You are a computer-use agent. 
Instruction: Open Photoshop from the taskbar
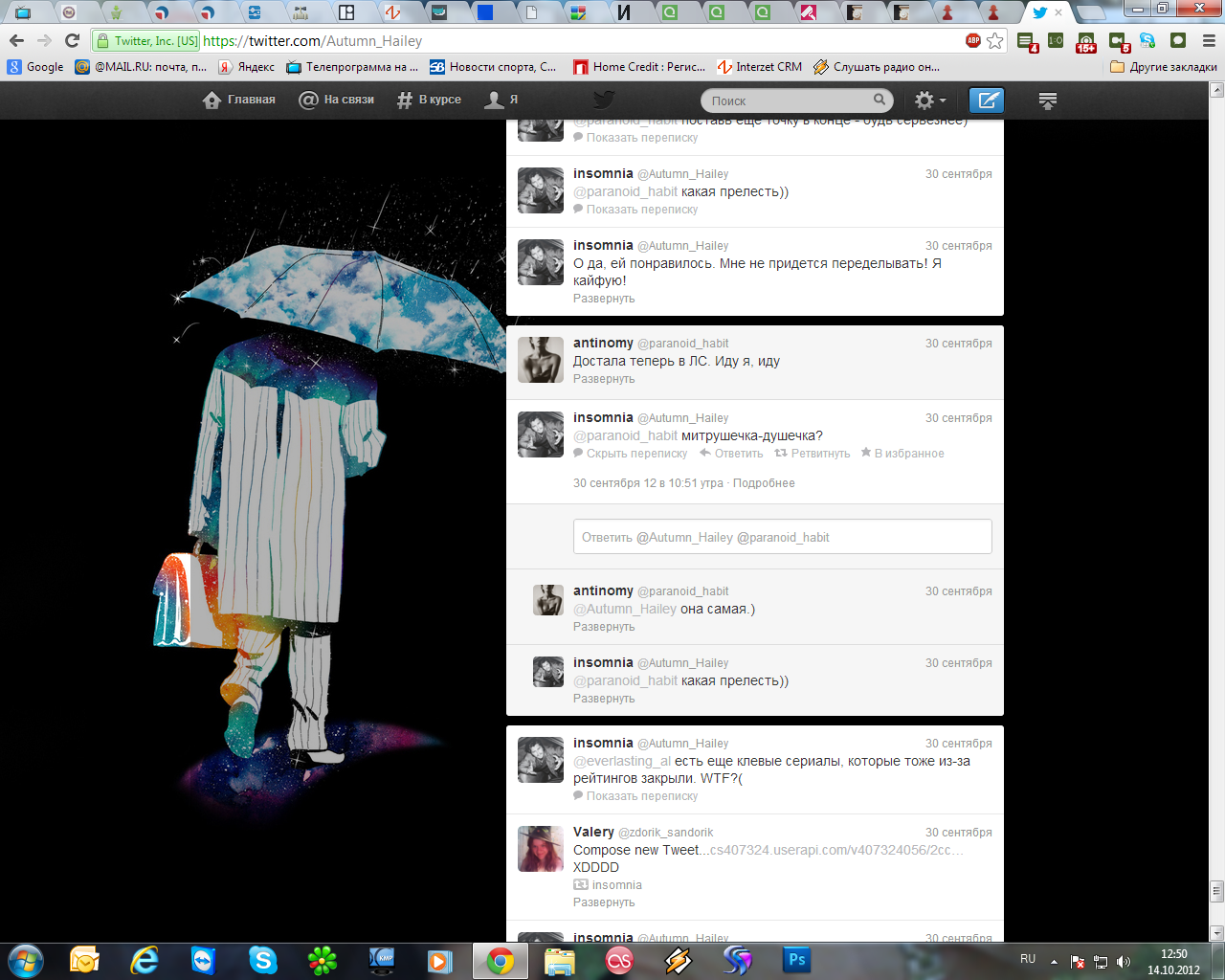tap(796, 960)
